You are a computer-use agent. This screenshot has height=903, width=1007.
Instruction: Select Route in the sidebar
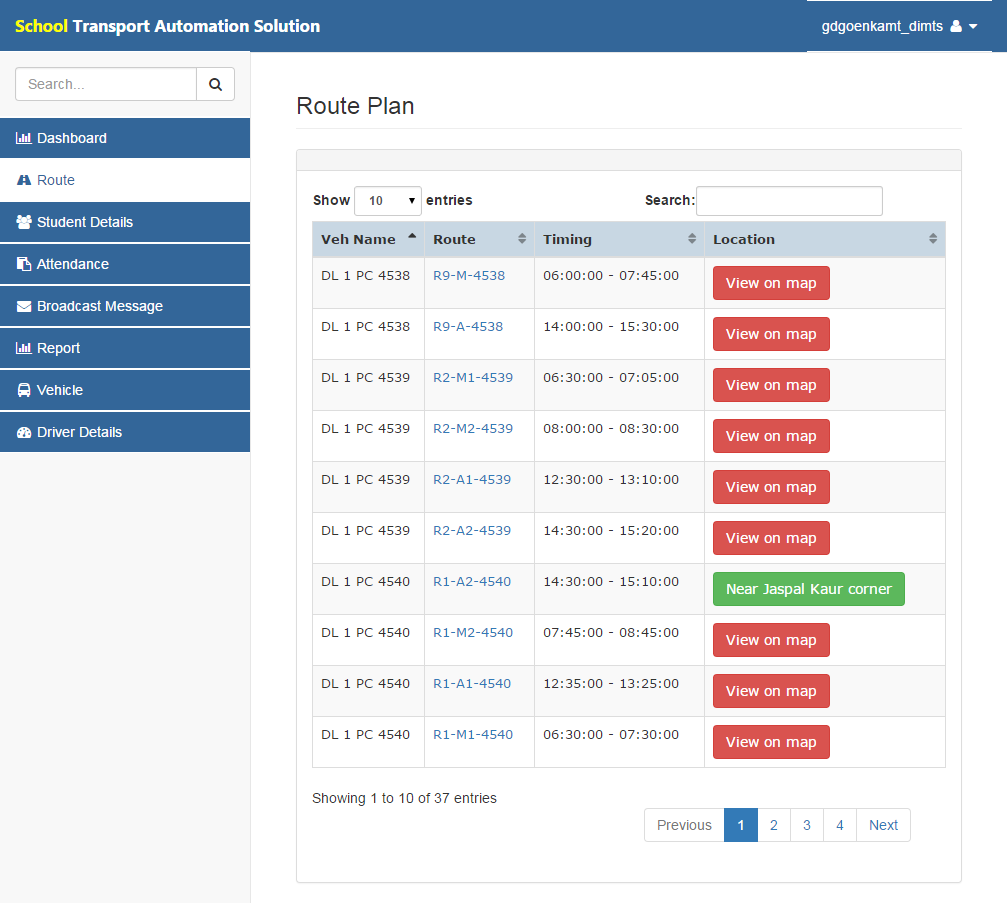click(125, 180)
